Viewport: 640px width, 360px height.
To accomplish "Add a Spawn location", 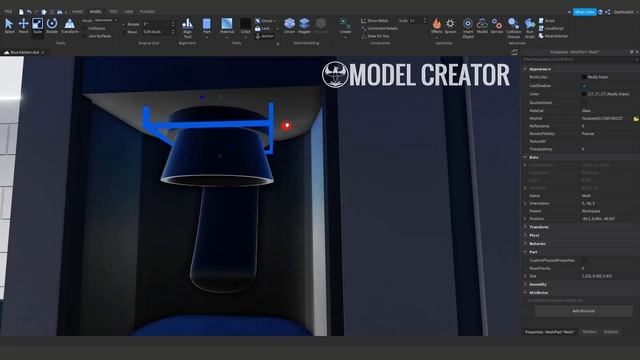I will click(450, 25).
